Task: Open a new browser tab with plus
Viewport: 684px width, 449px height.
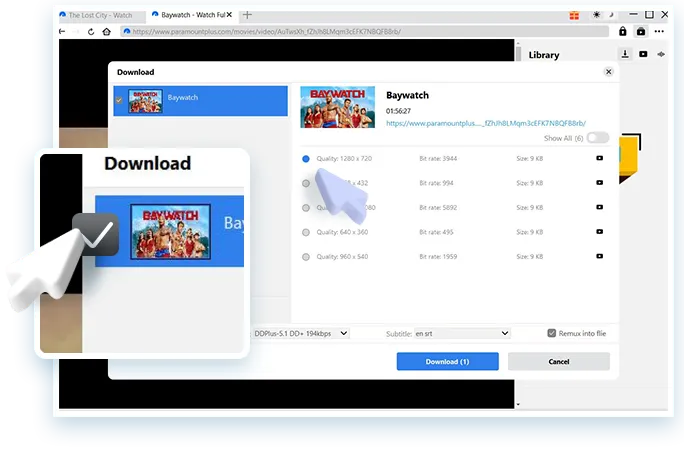Action: [247, 15]
